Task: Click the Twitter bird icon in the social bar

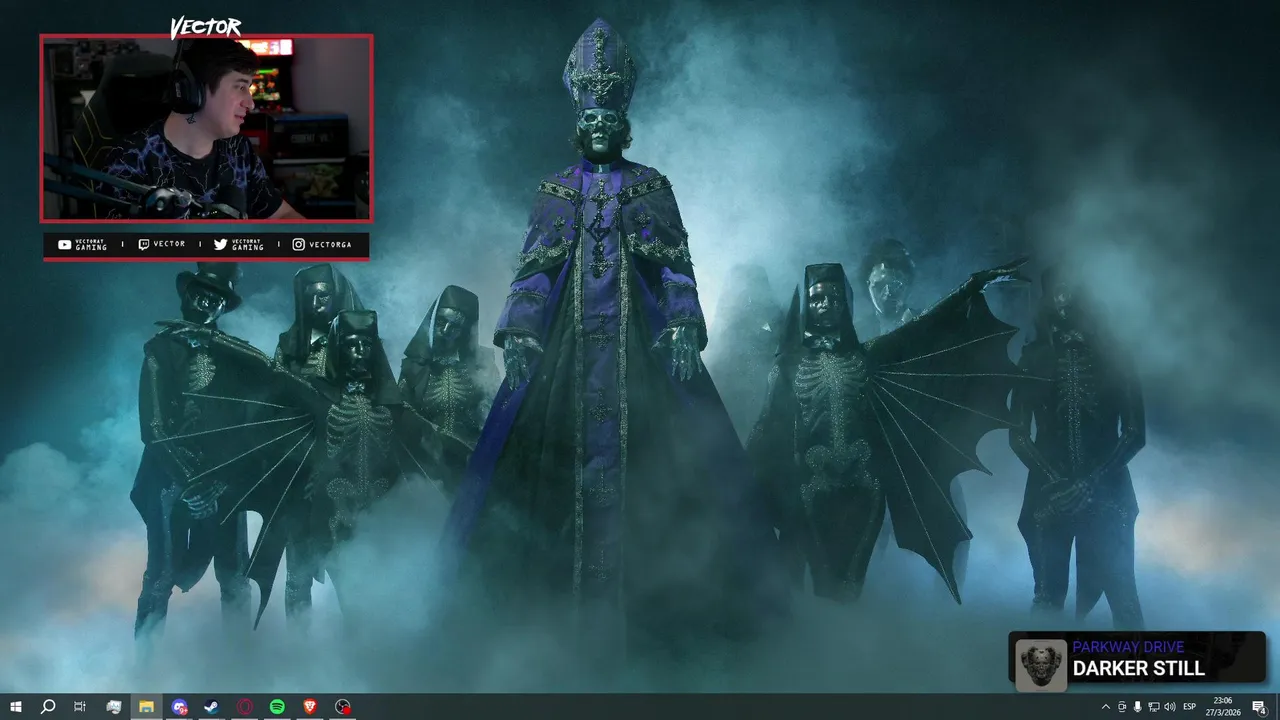Action: (220, 244)
